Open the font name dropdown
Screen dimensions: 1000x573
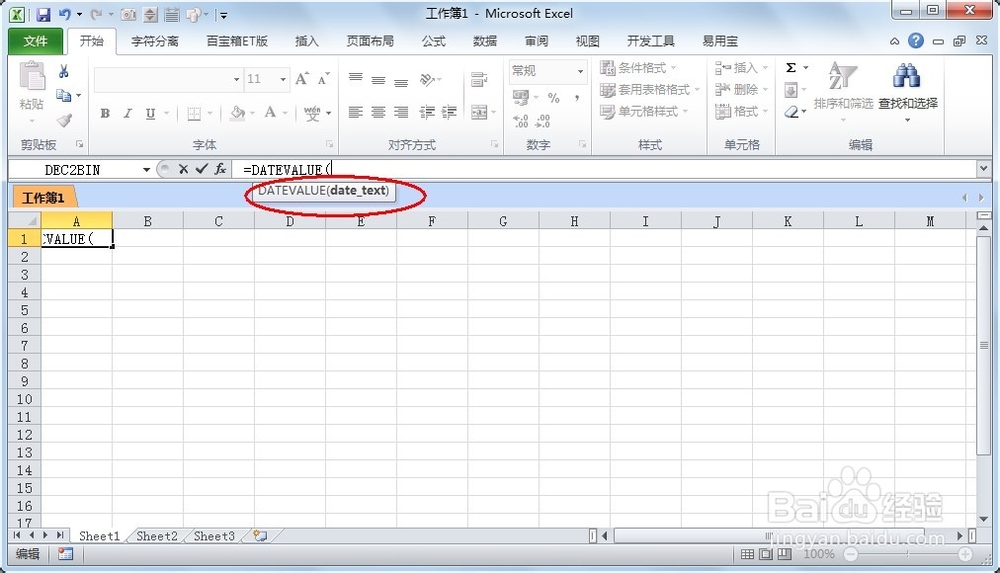[237, 79]
